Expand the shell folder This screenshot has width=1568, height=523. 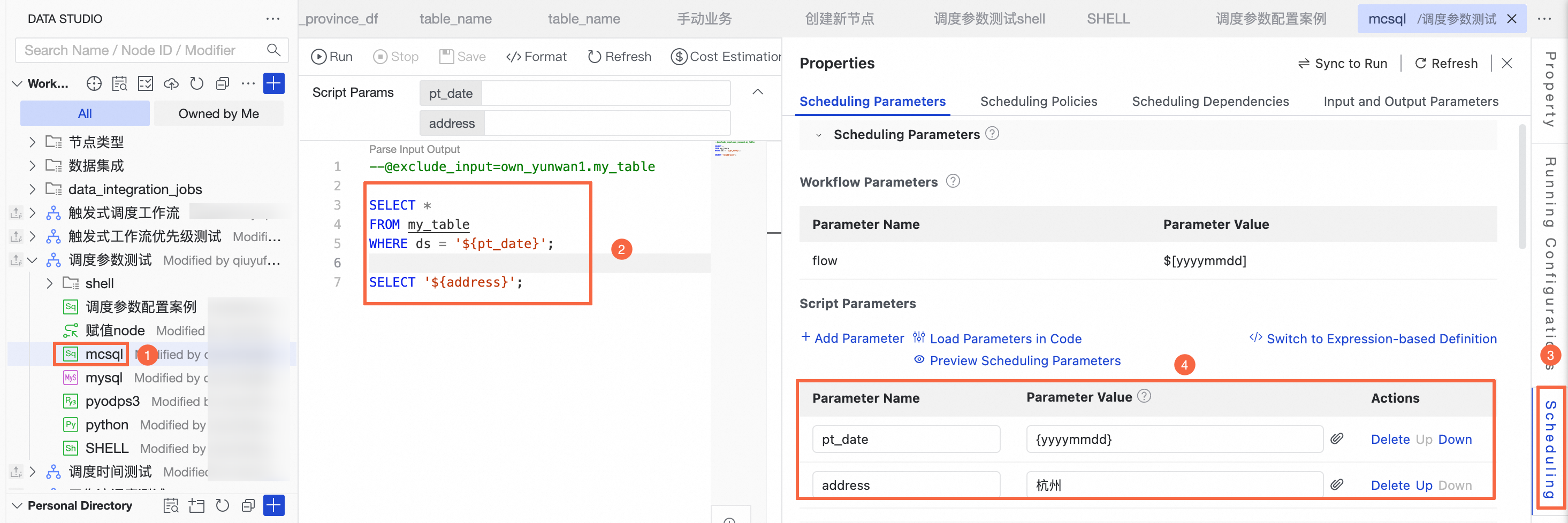(x=50, y=283)
